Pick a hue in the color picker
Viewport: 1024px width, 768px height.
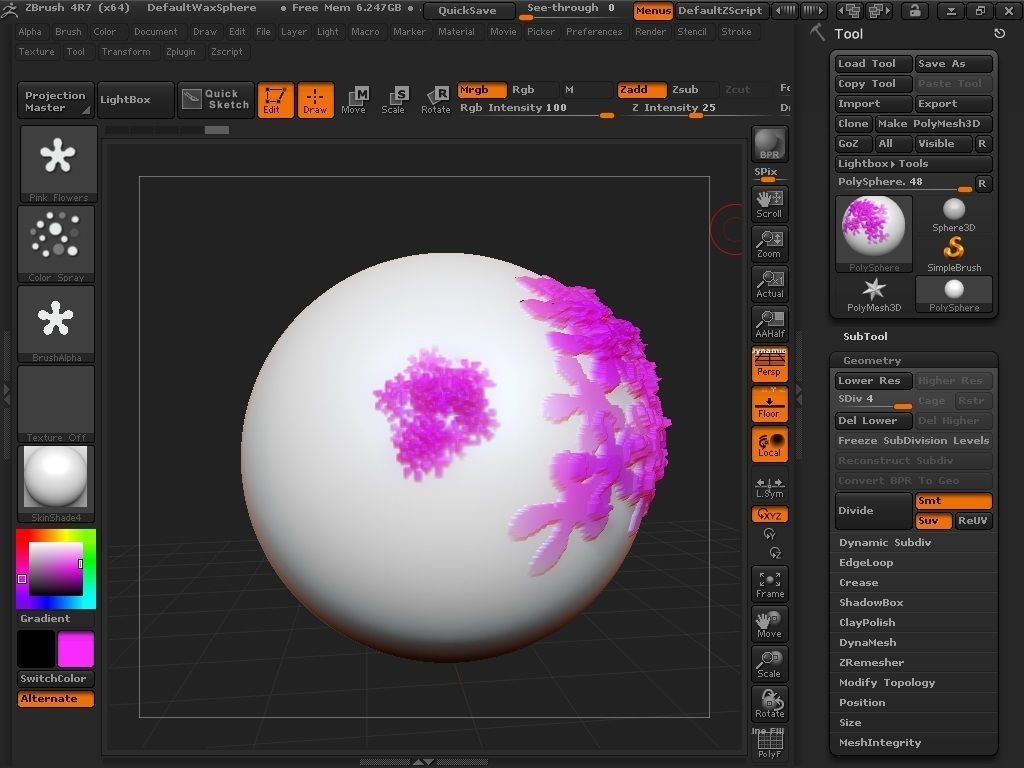[56, 569]
